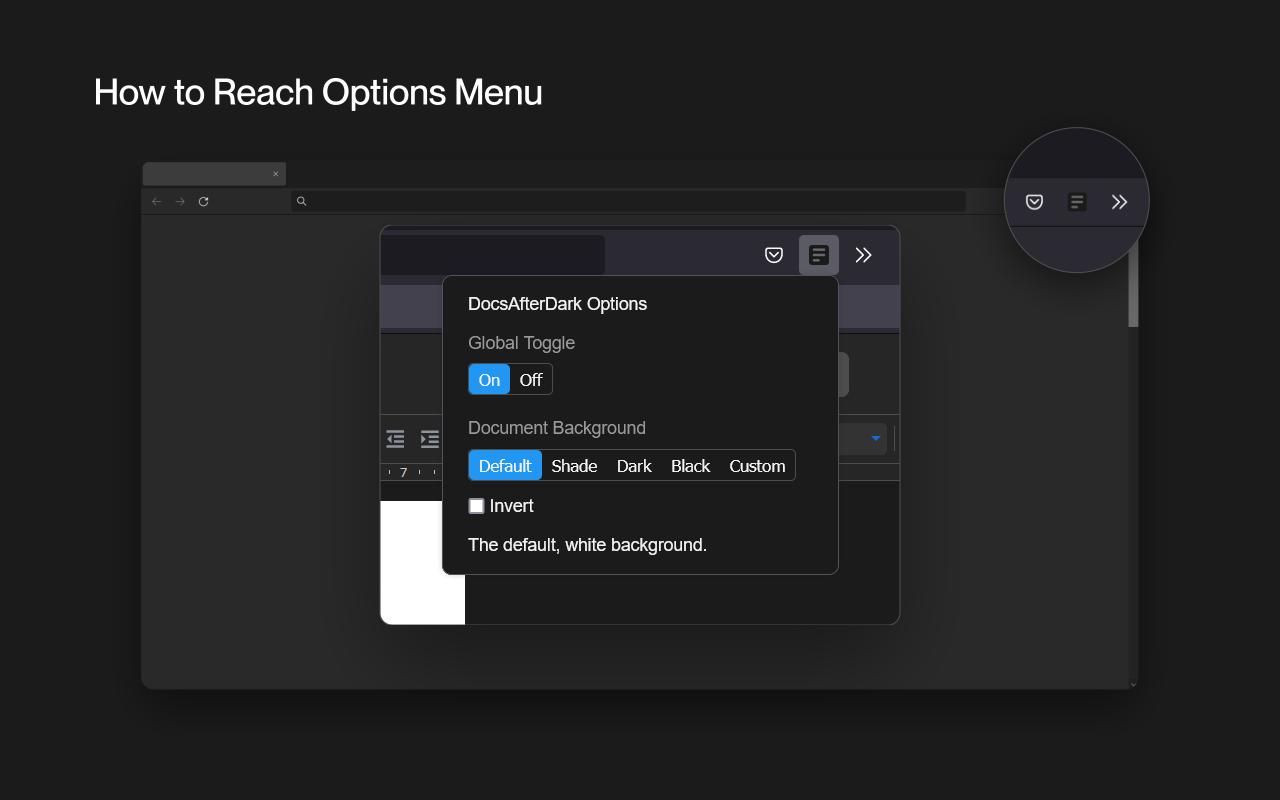
Task: Click the increase indent icon
Action: [430, 439]
